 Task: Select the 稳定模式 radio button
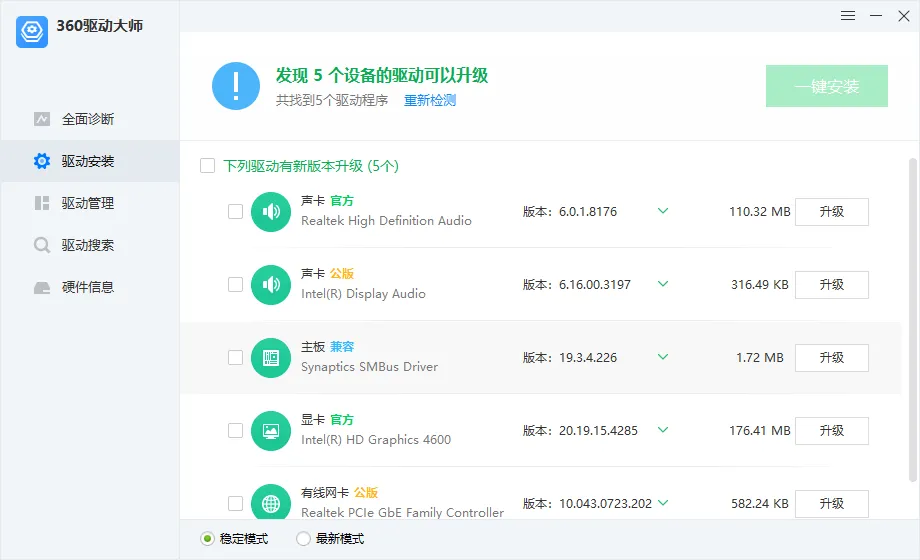click(207, 538)
